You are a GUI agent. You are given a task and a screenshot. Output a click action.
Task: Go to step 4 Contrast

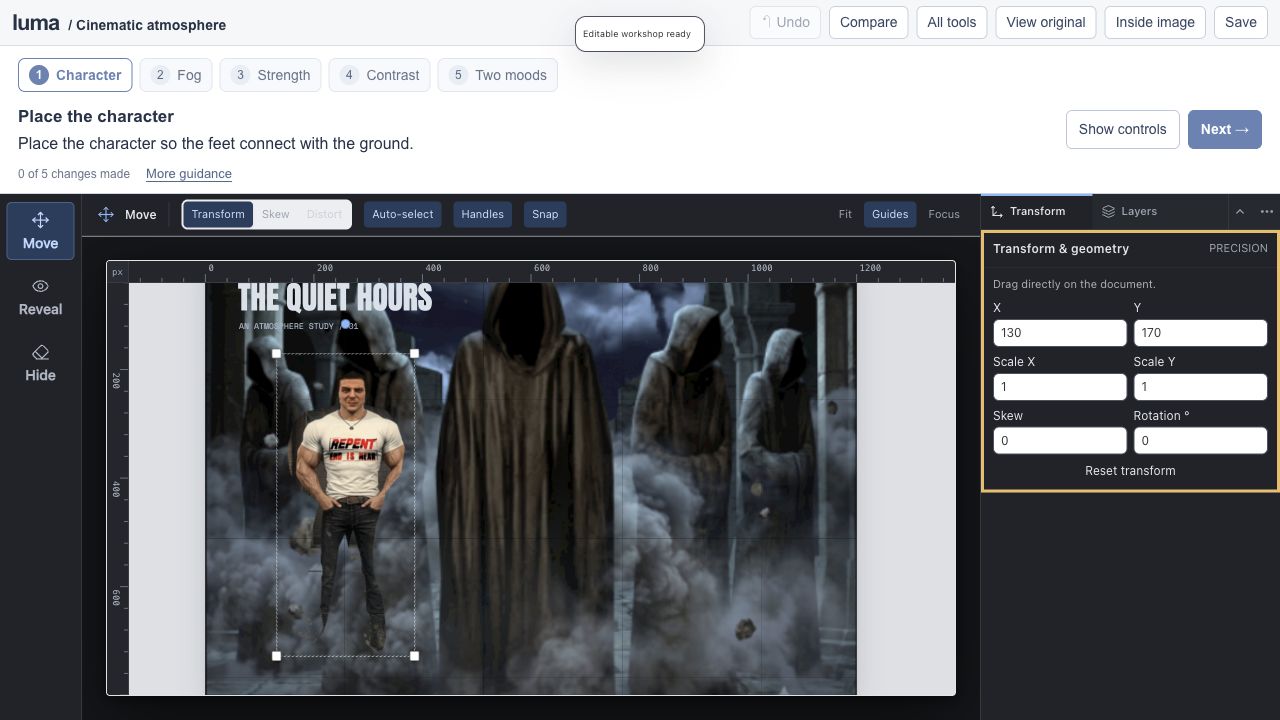pos(380,75)
